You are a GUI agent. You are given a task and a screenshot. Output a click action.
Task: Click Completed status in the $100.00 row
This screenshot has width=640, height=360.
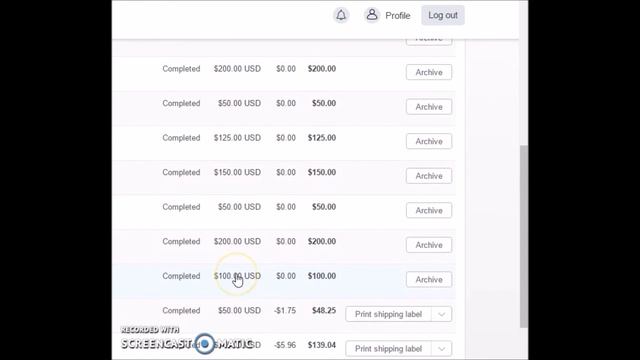coord(181,276)
